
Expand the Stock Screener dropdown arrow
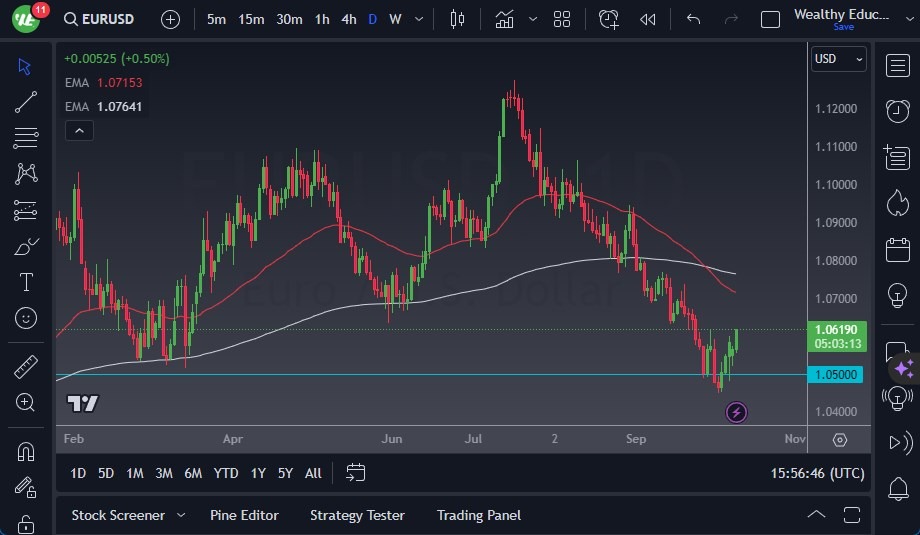181,515
